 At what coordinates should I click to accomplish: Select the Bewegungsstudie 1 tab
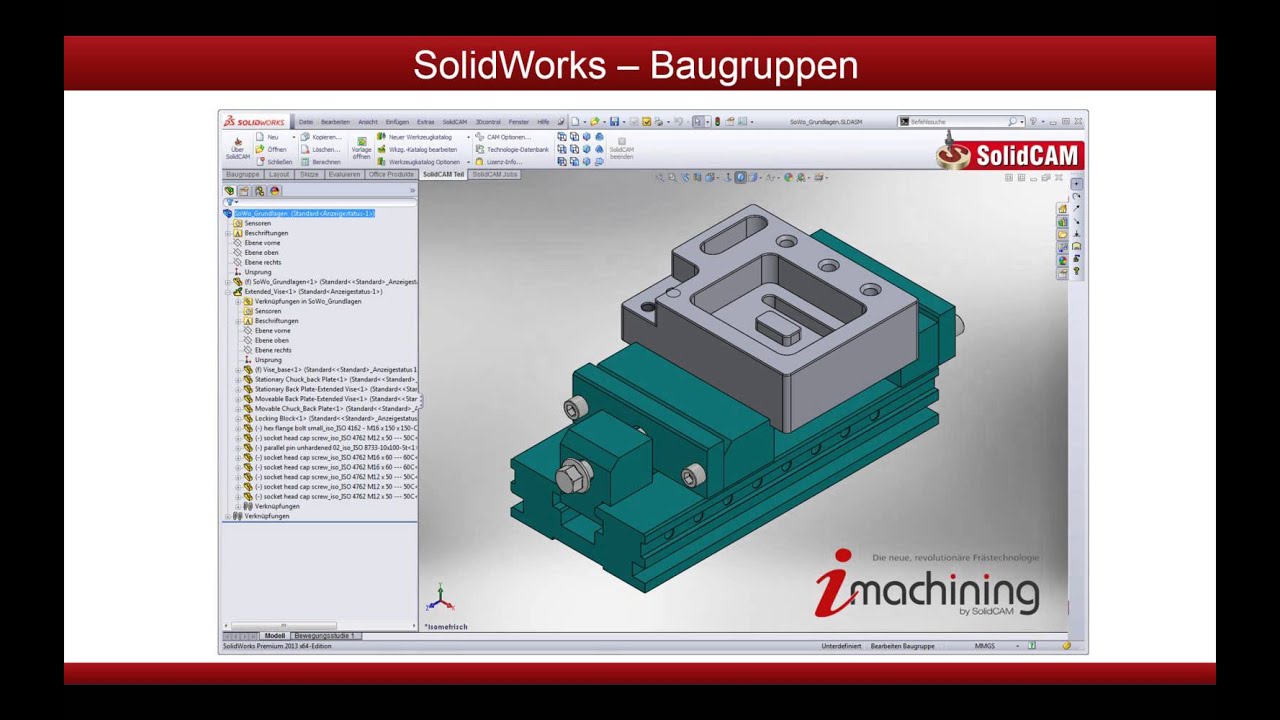tap(324, 636)
